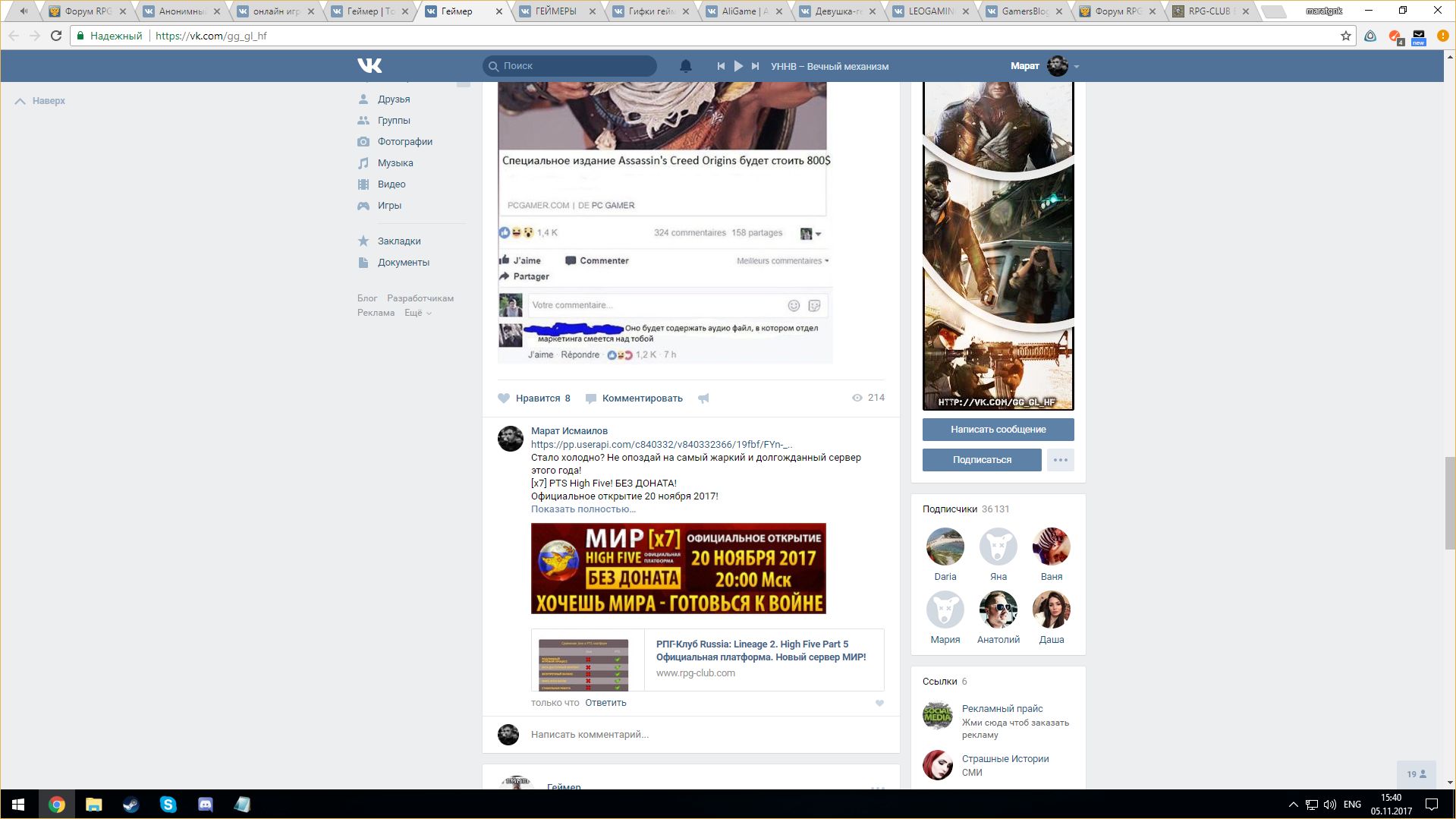Viewport: 1456px width, 819px height.
Task: Switch to the Гифки гейм browser tab
Action: (x=650, y=11)
